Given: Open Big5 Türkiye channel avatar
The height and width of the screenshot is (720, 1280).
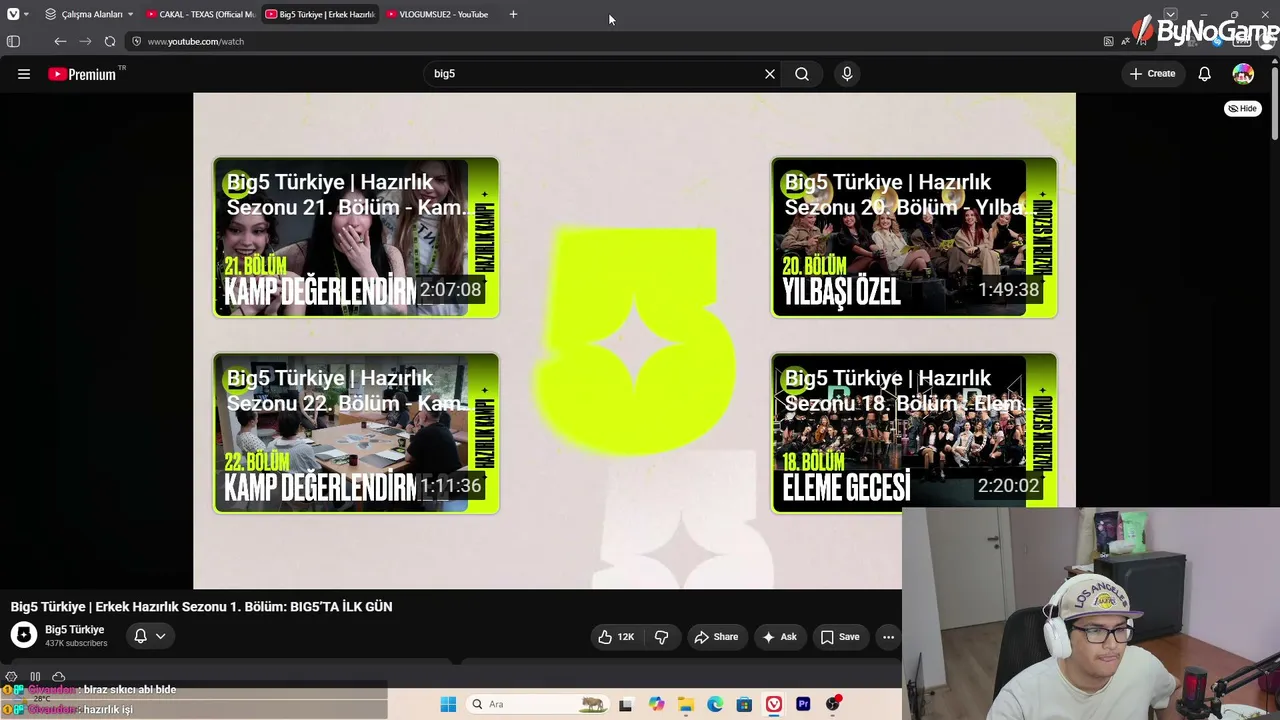Looking at the screenshot, I should 24,635.
